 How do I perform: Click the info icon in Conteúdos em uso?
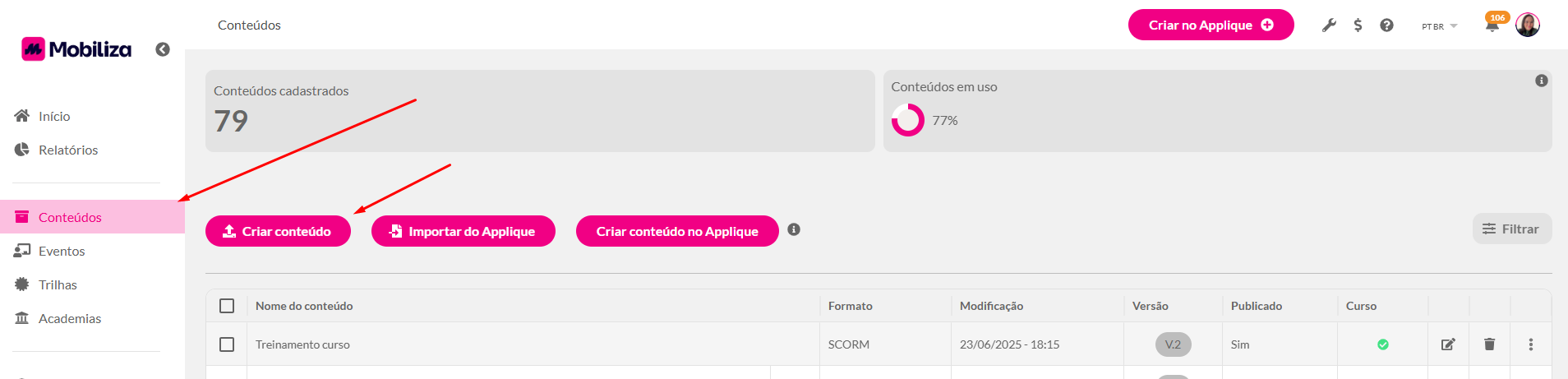pyautogui.click(x=1542, y=81)
